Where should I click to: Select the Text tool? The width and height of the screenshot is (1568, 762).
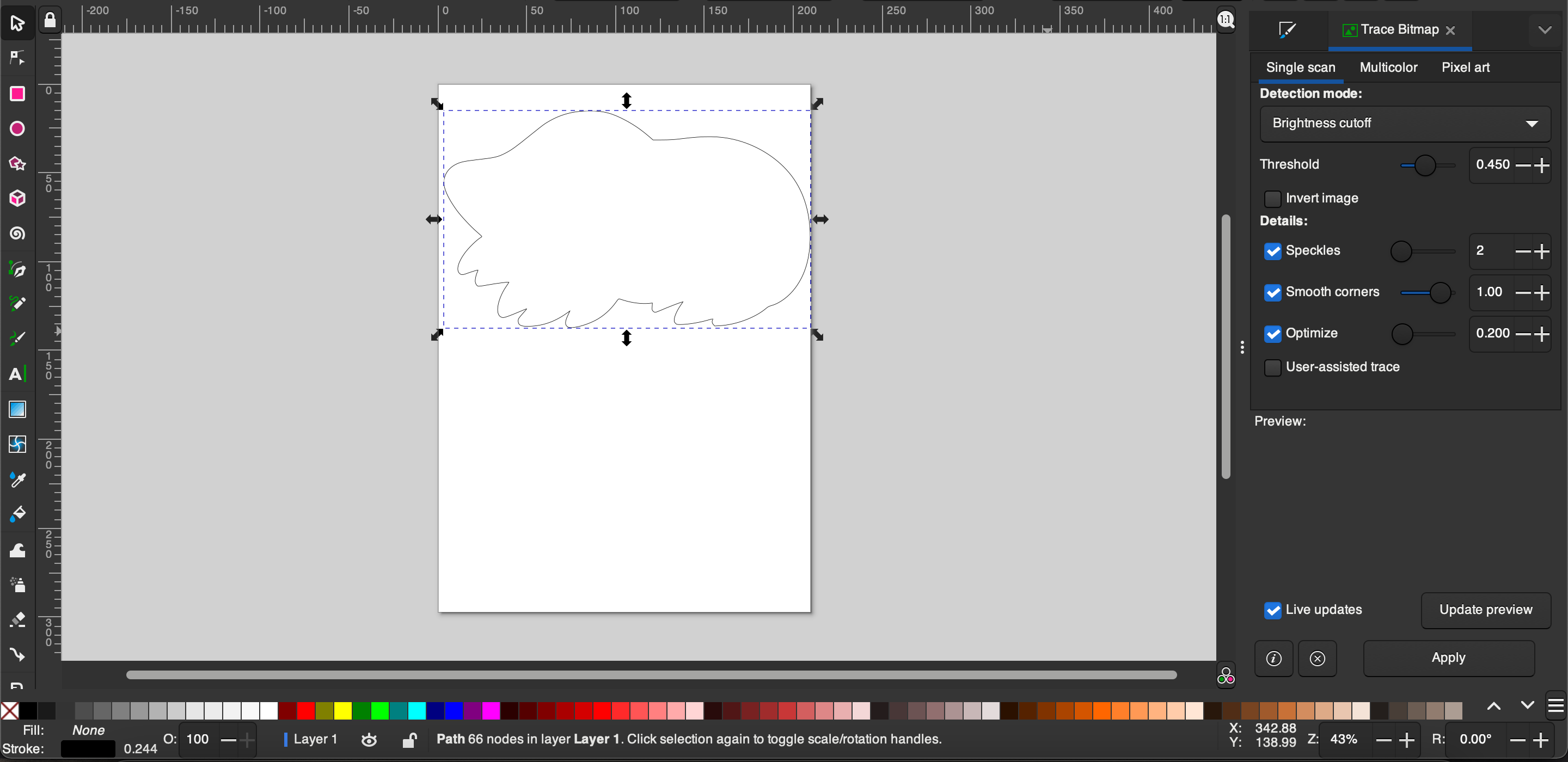click(17, 374)
